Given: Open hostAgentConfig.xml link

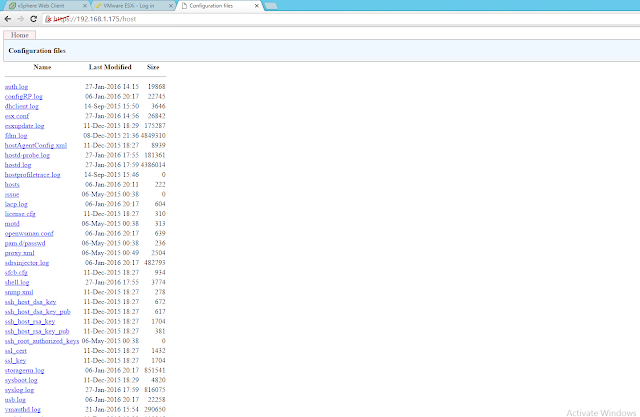Looking at the screenshot, I should coord(36,145).
